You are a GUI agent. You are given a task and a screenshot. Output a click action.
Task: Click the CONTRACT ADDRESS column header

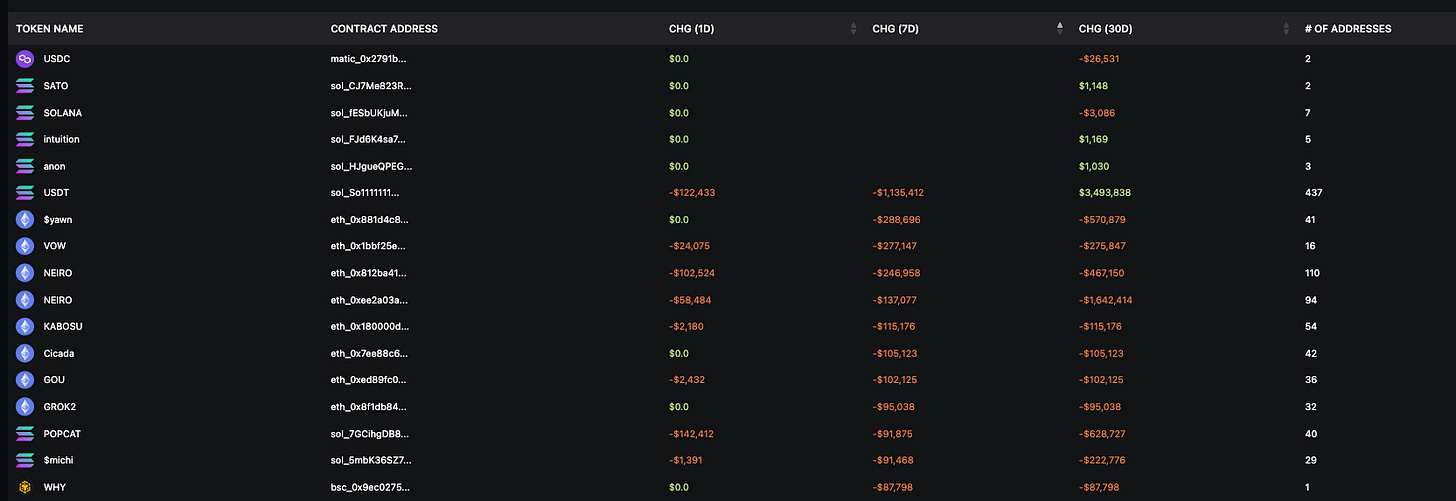point(384,29)
